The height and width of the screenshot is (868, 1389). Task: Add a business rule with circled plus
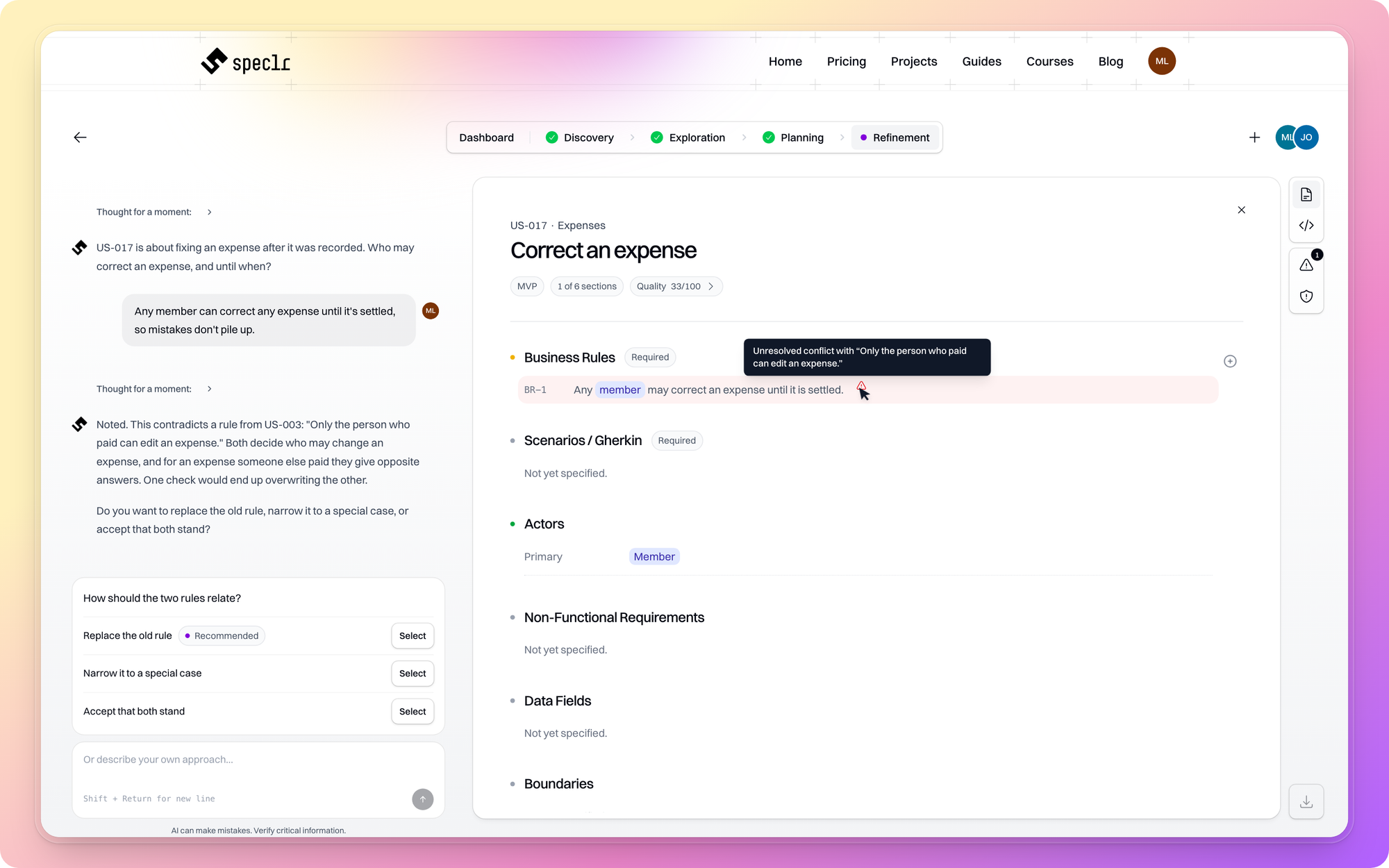[x=1230, y=361]
